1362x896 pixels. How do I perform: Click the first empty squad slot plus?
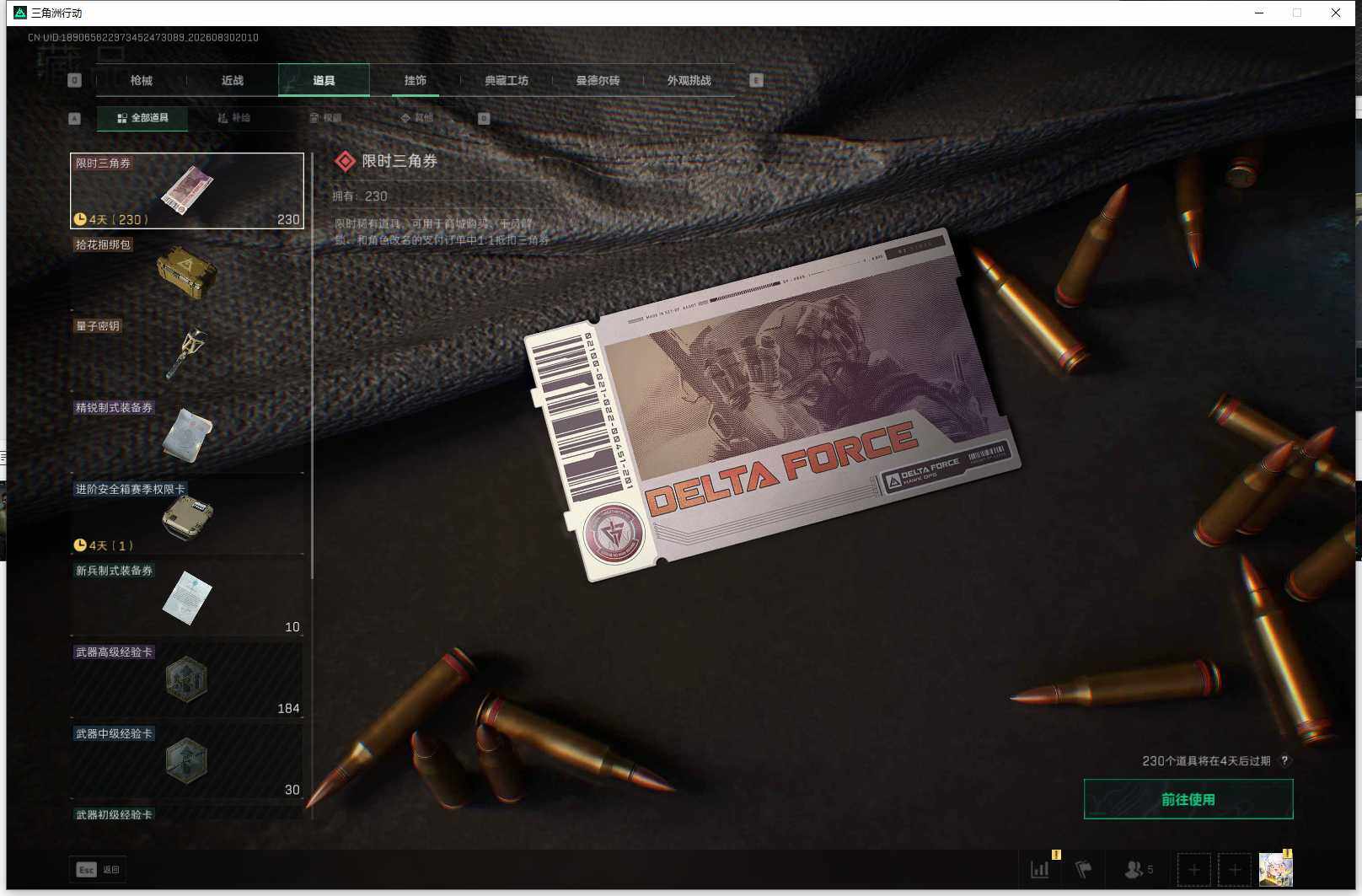tap(1194, 869)
